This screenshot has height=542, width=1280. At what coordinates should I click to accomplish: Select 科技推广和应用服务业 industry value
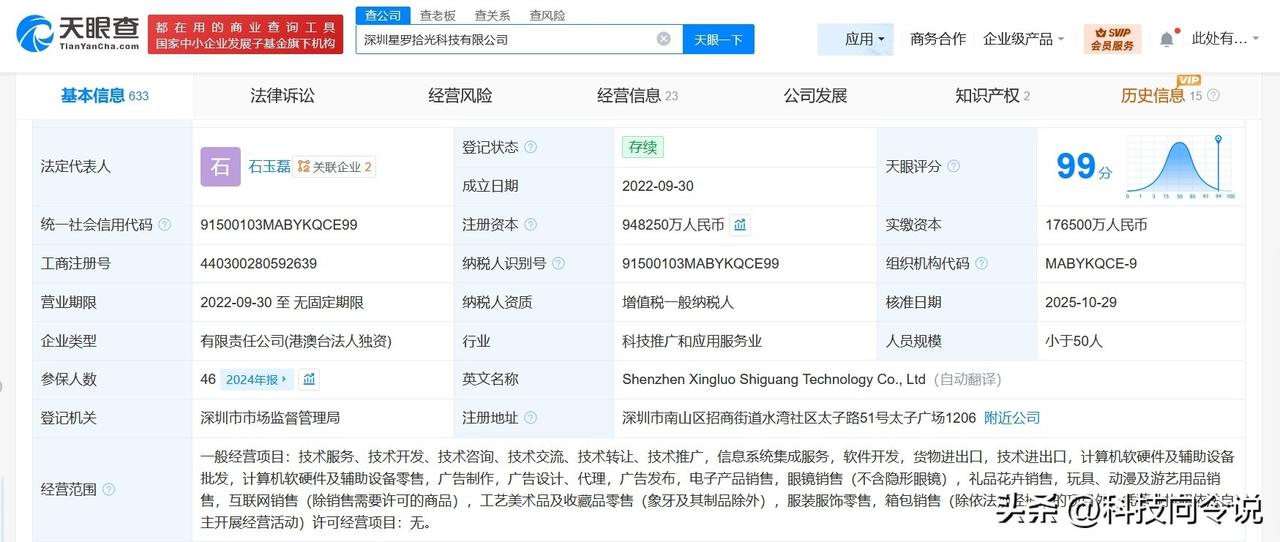click(692, 341)
